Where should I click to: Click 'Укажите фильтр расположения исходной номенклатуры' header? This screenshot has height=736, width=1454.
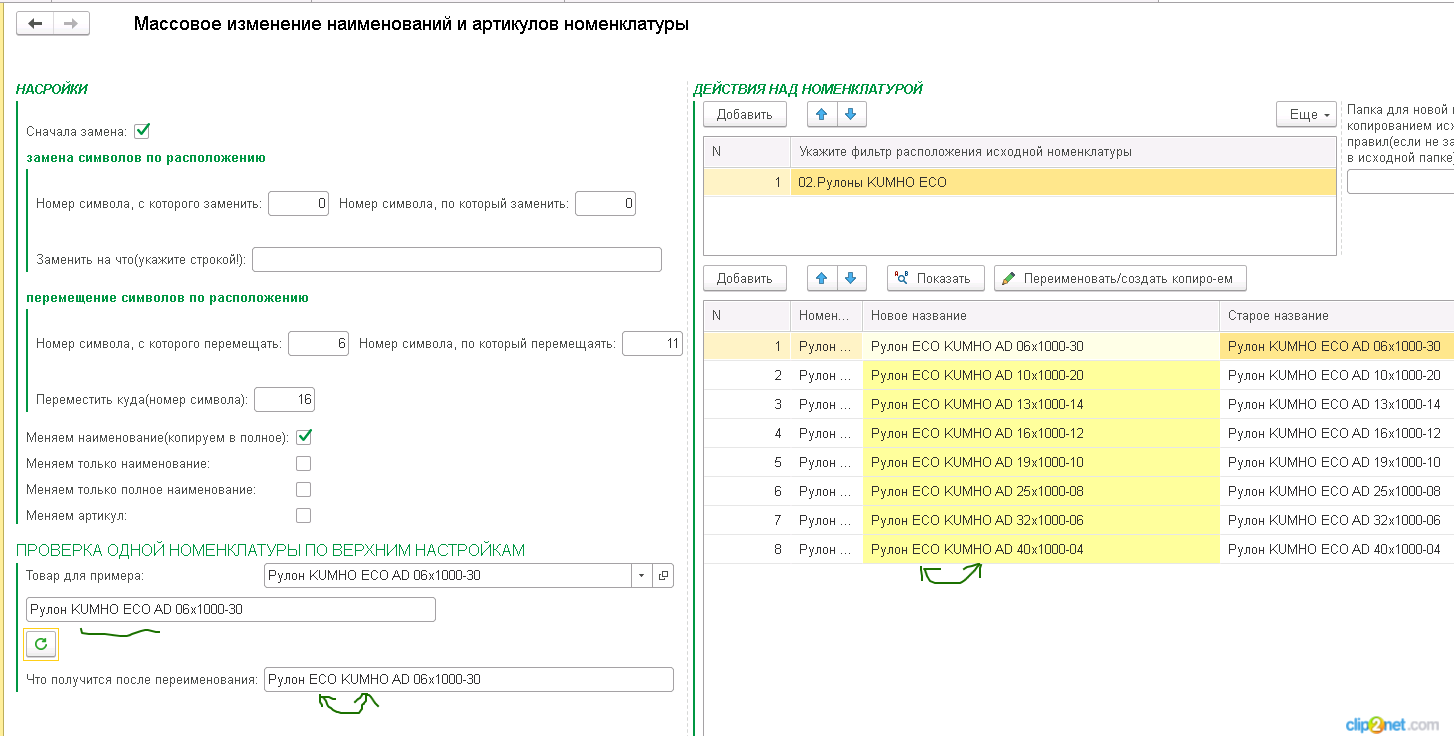(1063, 152)
